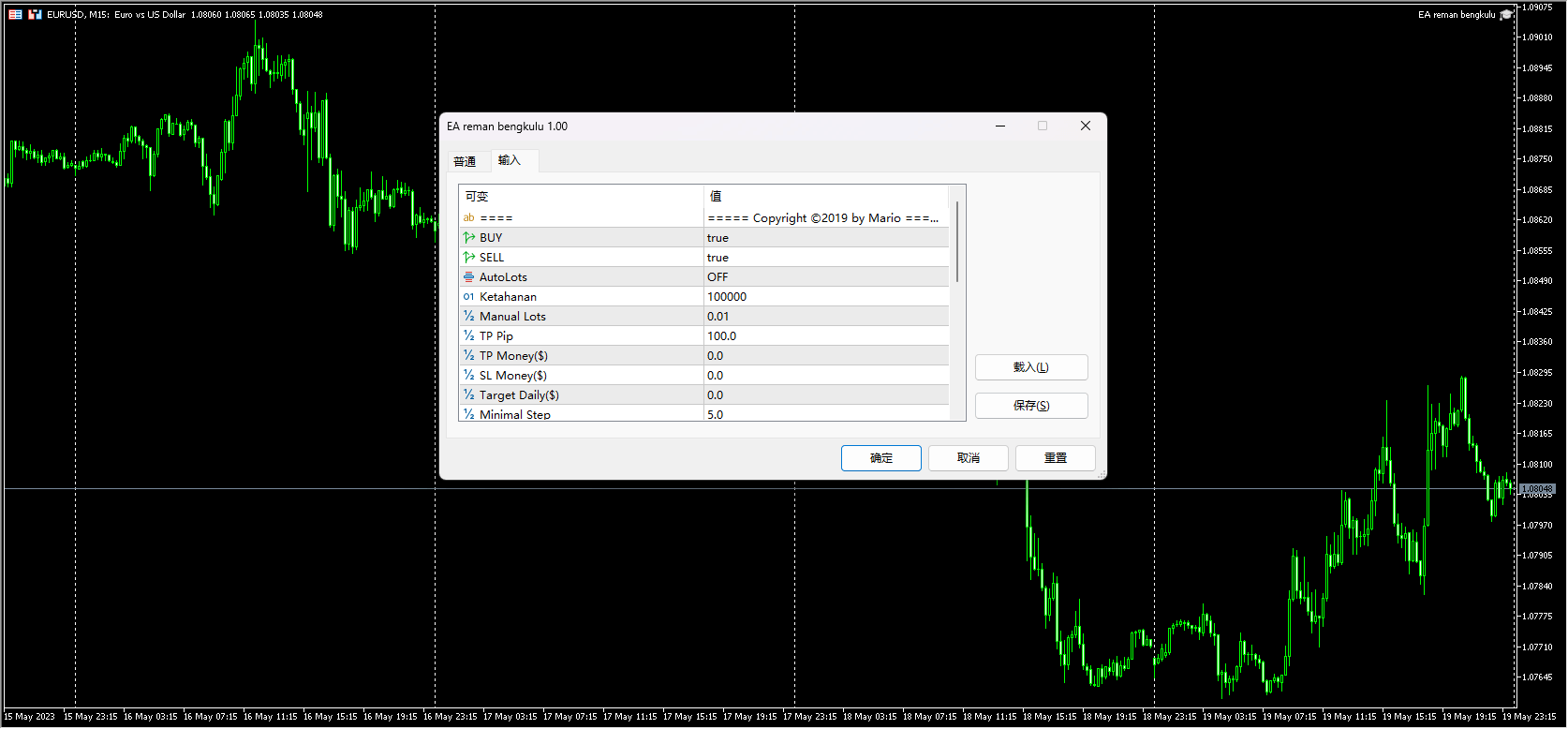Image resolution: width=1568 pixels, height=729 pixels.
Task: Toggle the SELL value true
Action: [x=824, y=258]
